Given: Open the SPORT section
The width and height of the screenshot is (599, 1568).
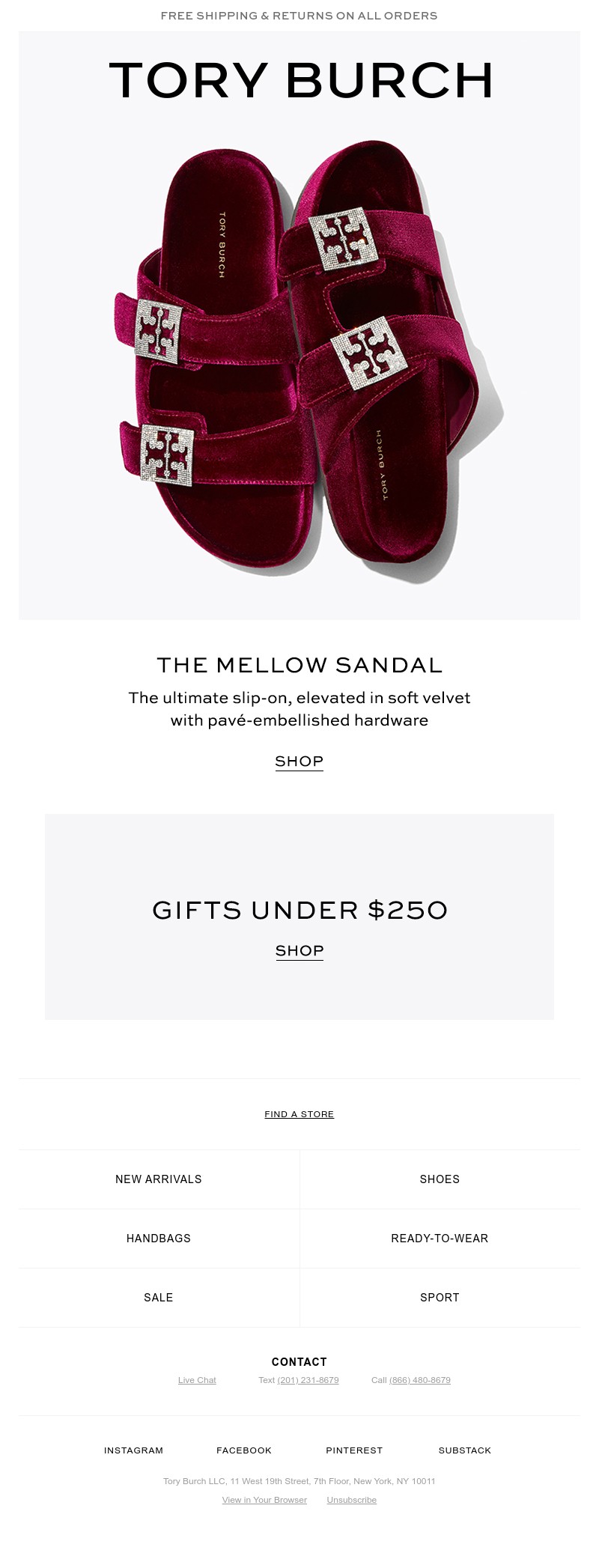Looking at the screenshot, I should (x=440, y=1298).
